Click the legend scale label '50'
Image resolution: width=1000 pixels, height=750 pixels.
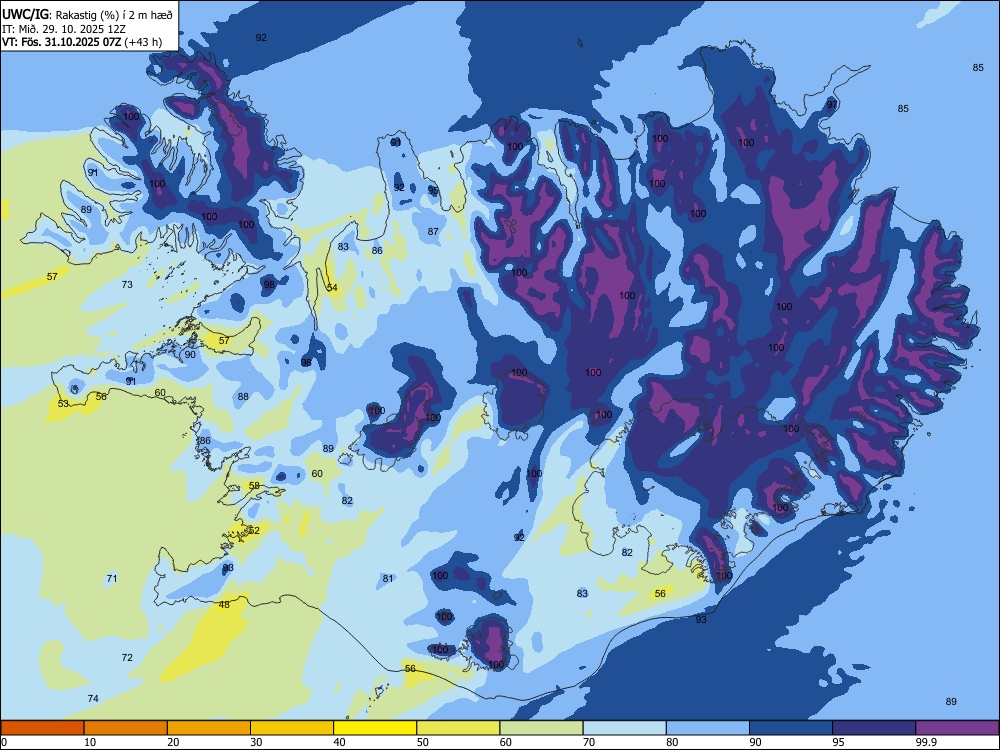(x=423, y=742)
